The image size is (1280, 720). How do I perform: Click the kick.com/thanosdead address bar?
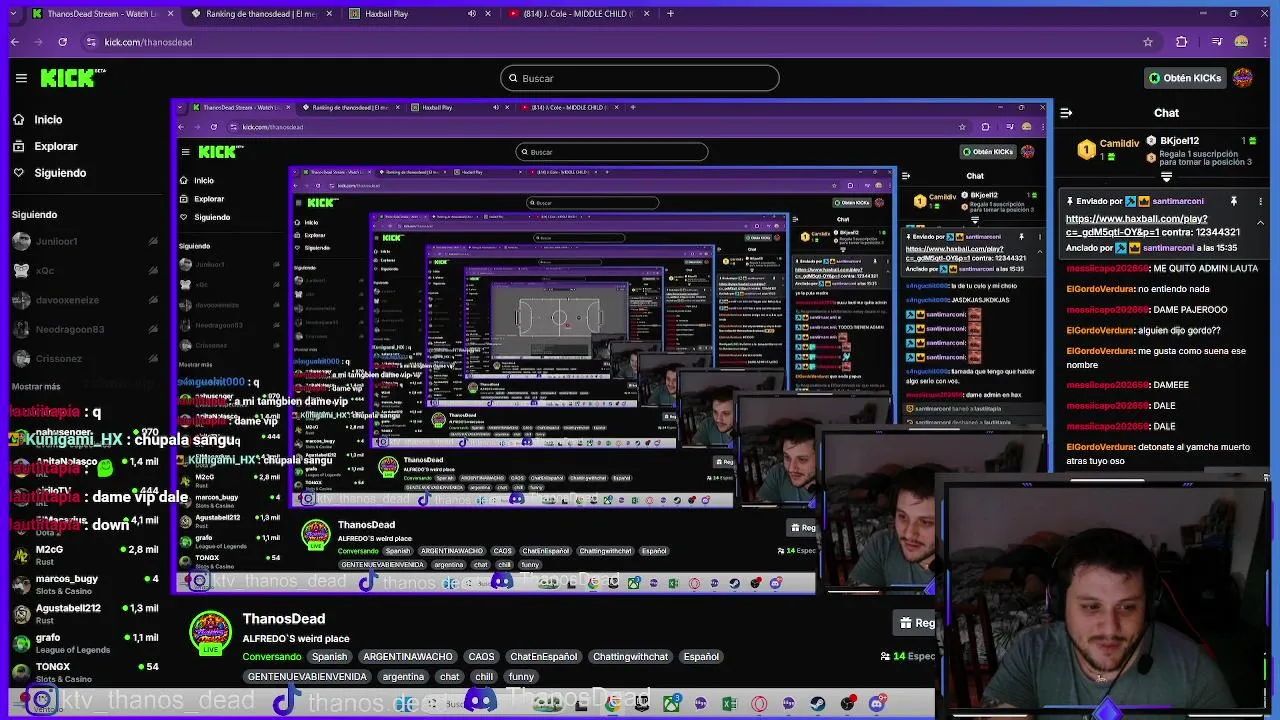pos(148,42)
